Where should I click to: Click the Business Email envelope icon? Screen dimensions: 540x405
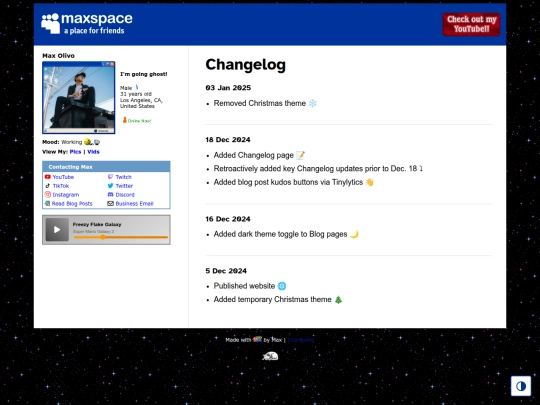point(110,204)
